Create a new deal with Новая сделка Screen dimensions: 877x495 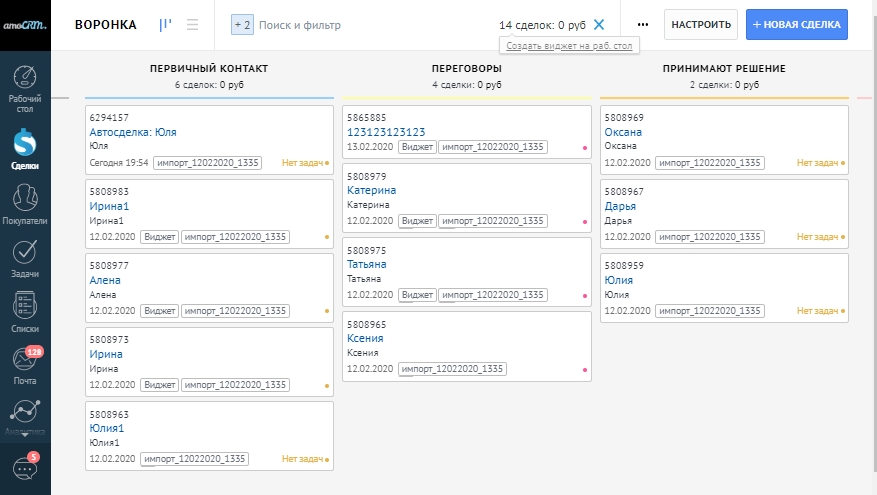click(796, 25)
